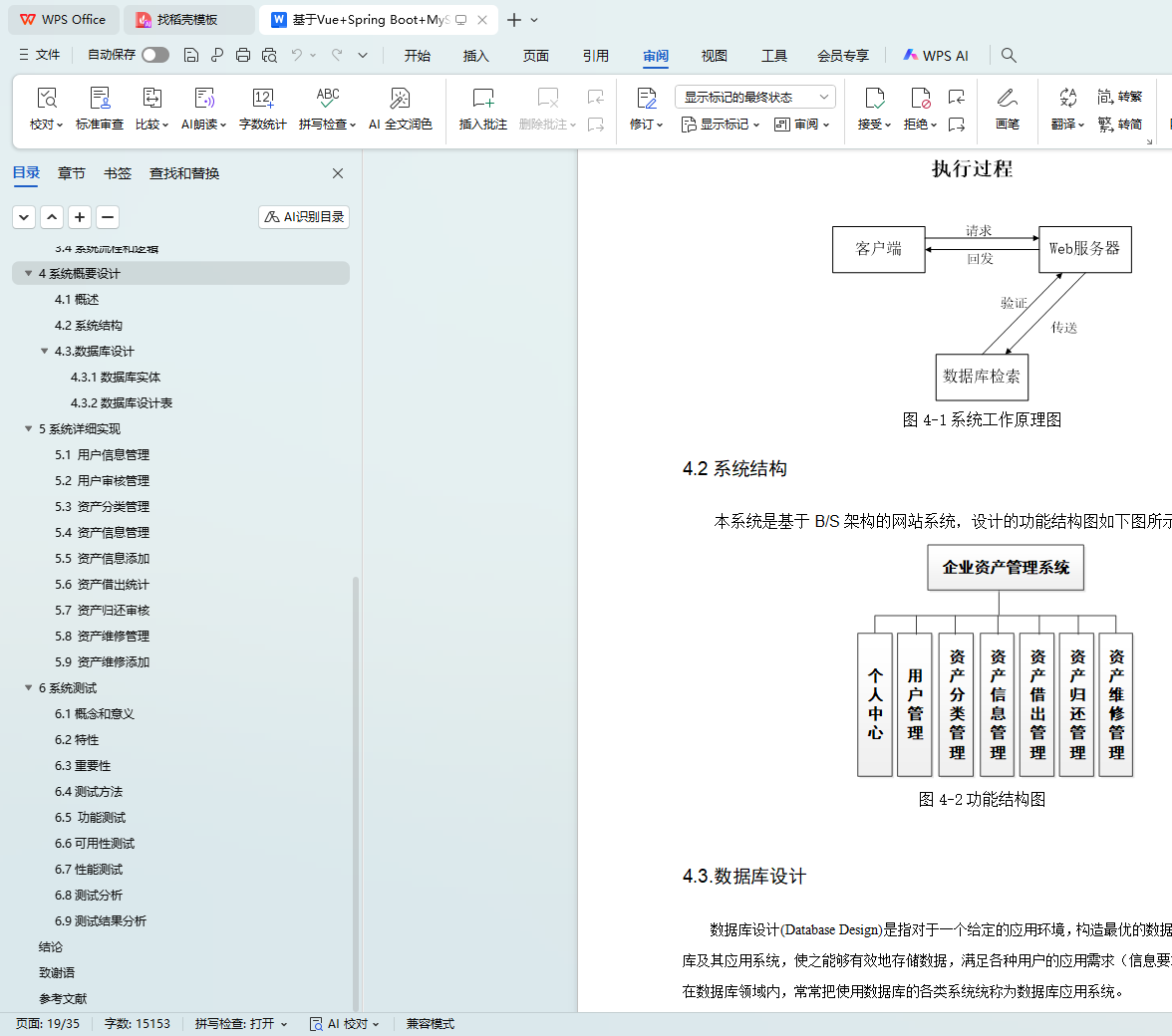The height and width of the screenshot is (1036, 1172).
Task: Click the 插入批注 insert comment icon
Action: [x=482, y=99]
